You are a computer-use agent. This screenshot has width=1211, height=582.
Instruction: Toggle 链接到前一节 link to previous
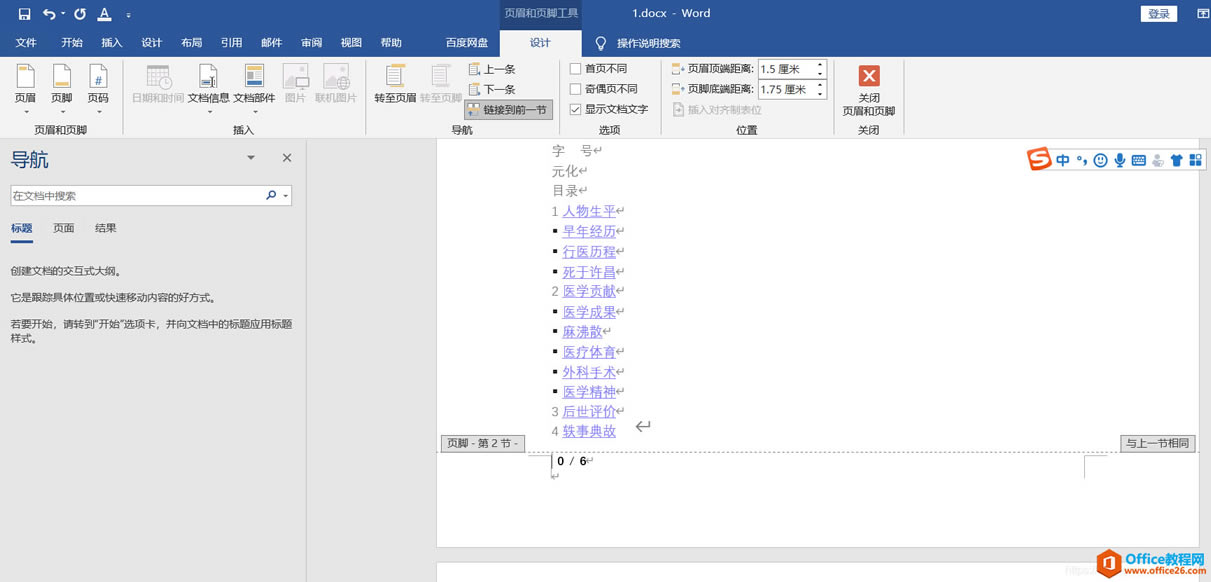508,110
